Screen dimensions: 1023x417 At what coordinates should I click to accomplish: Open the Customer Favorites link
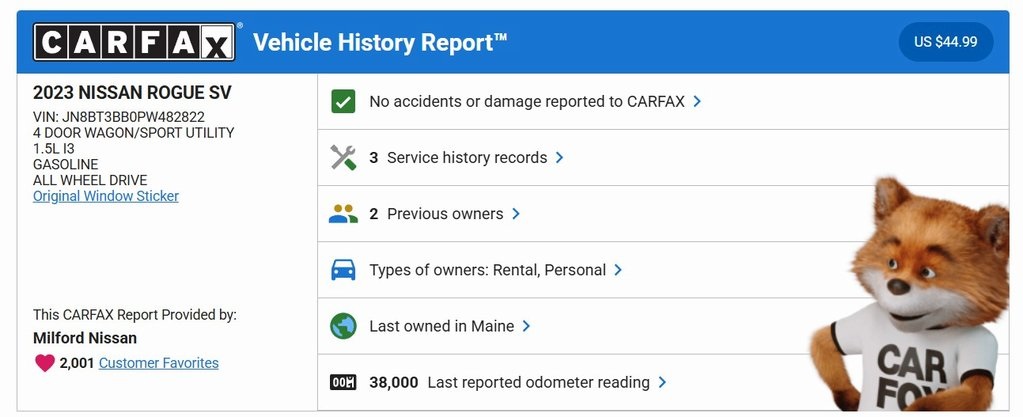click(158, 363)
